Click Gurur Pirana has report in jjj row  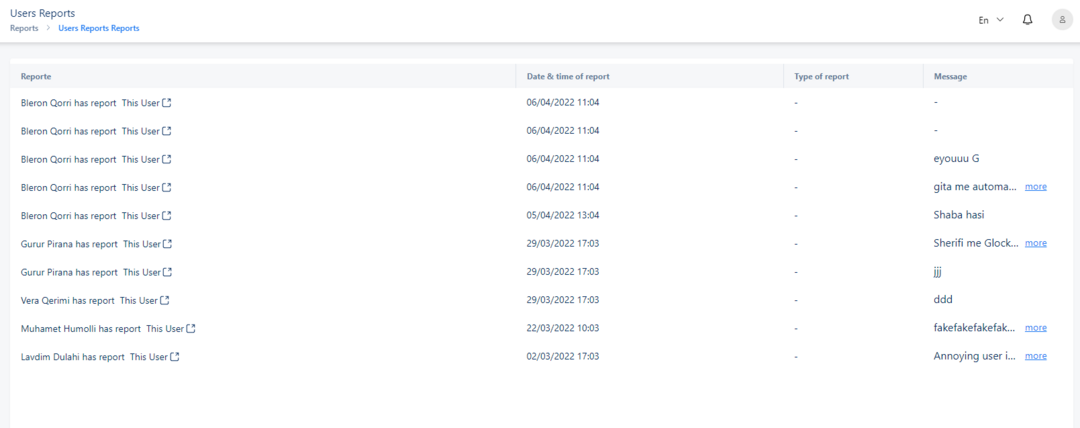tap(69, 272)
